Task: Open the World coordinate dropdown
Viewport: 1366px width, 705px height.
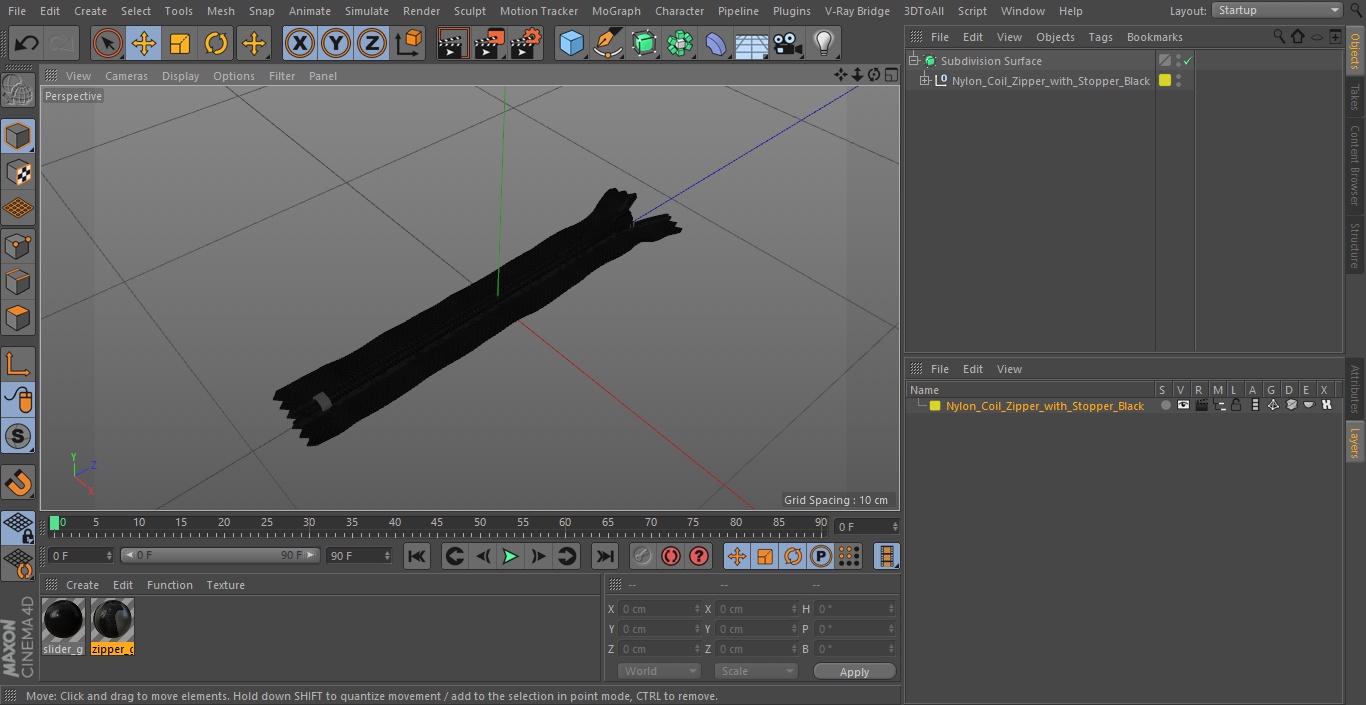Action: 658,671
